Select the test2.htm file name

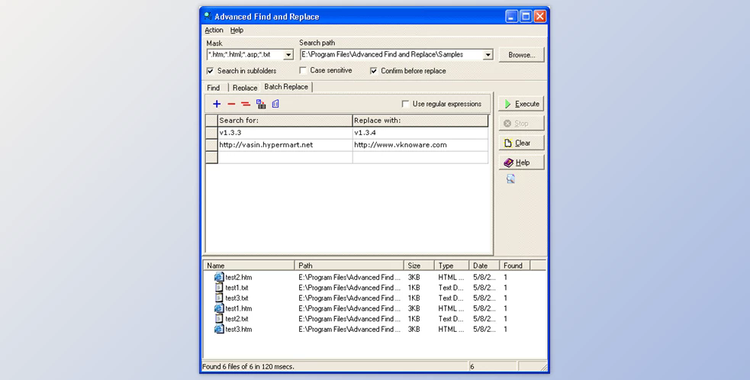click(x=239, y=278)
